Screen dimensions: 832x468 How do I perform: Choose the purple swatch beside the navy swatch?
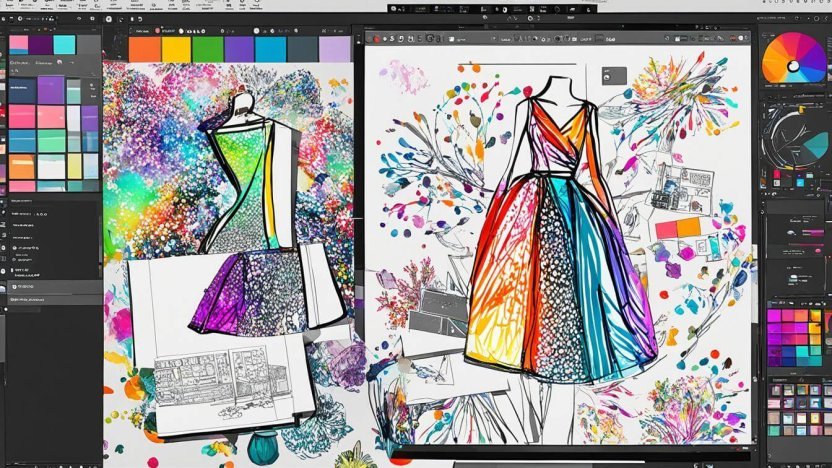[51, 90]
